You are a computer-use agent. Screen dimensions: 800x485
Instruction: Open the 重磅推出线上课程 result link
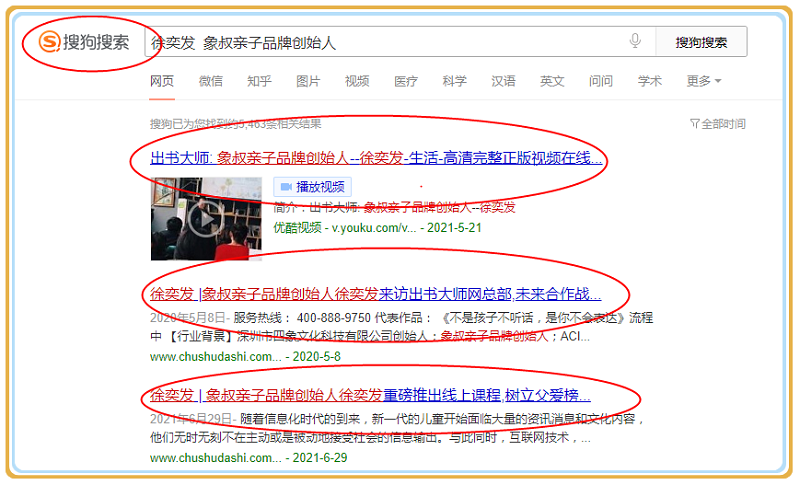[370, 394]
